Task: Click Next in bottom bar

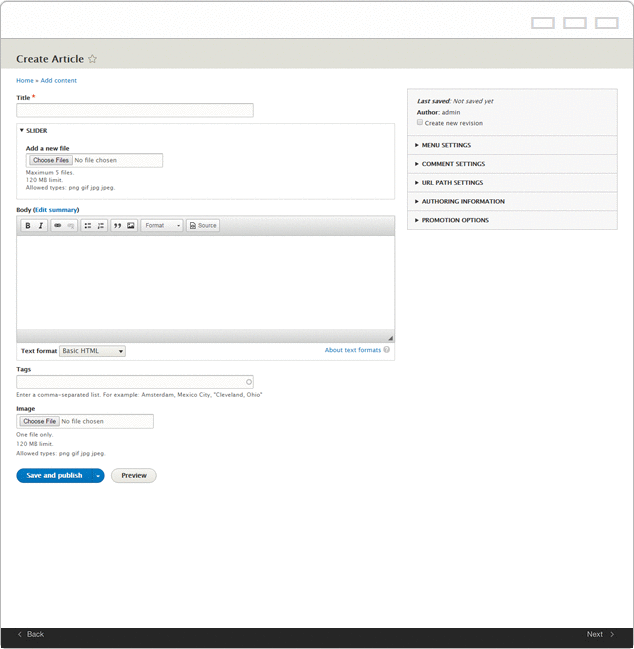Action: click(x=600, y=634)
